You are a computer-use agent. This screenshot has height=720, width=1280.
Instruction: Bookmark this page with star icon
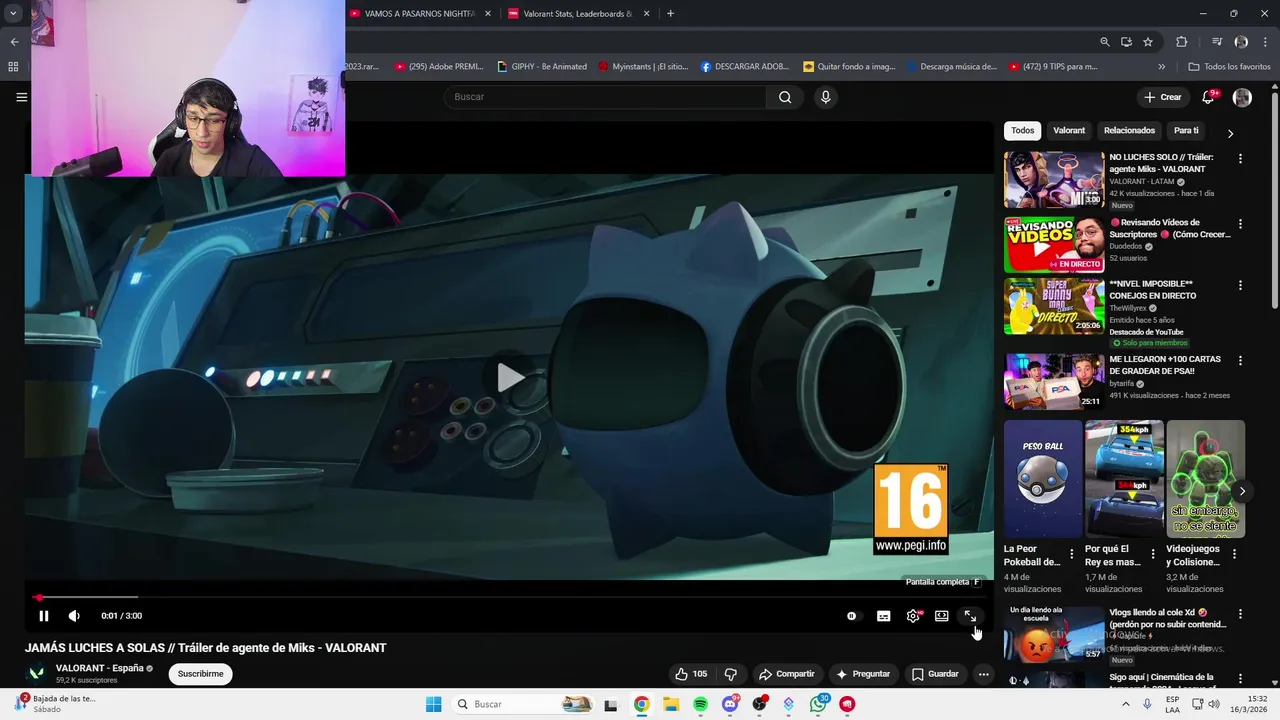click(x=1148, y=42)
